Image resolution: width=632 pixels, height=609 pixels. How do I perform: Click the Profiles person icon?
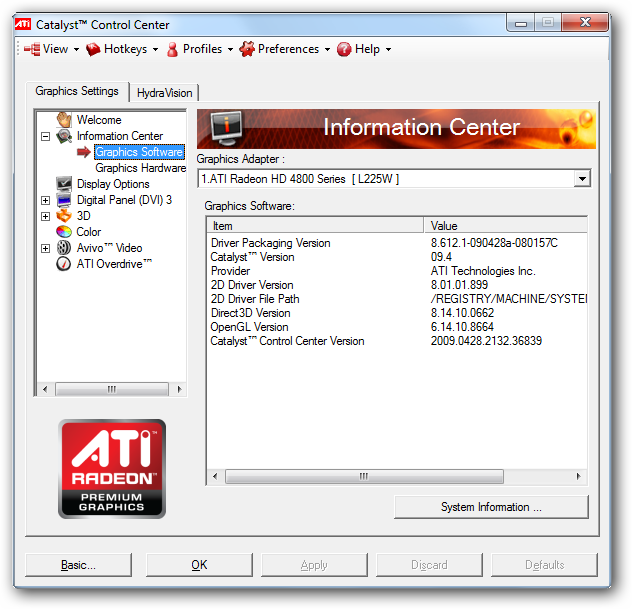(x=173, y=49)
